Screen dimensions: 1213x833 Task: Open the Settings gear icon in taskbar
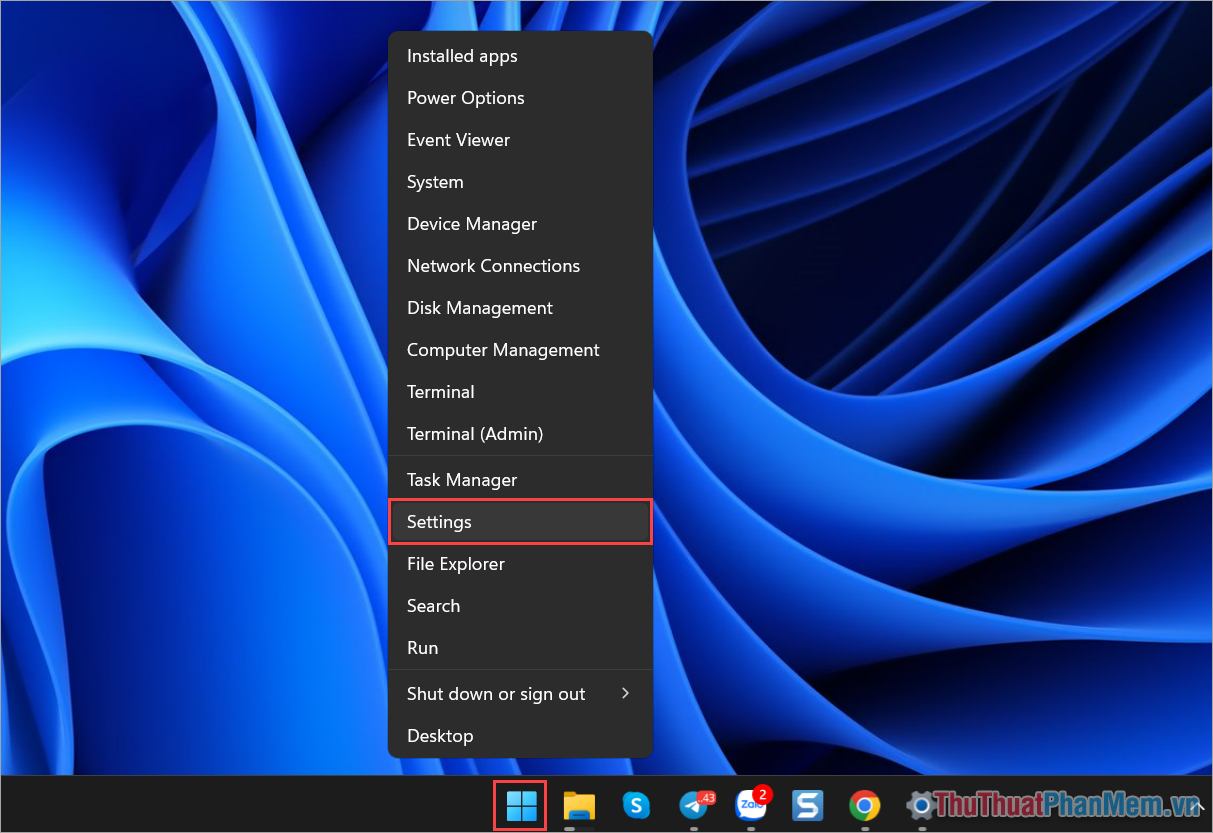tap(920, 805)
